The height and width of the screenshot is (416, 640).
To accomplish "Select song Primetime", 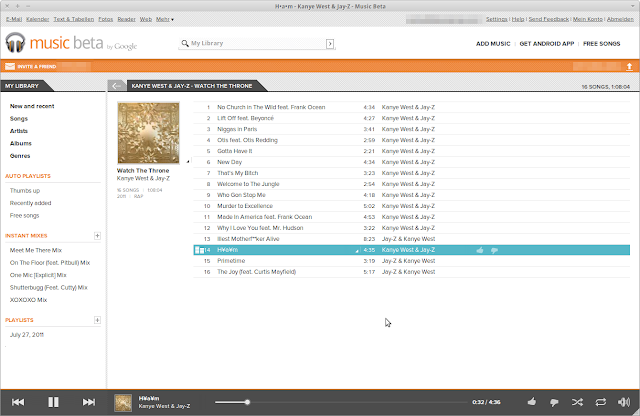I will click(411, 260).
